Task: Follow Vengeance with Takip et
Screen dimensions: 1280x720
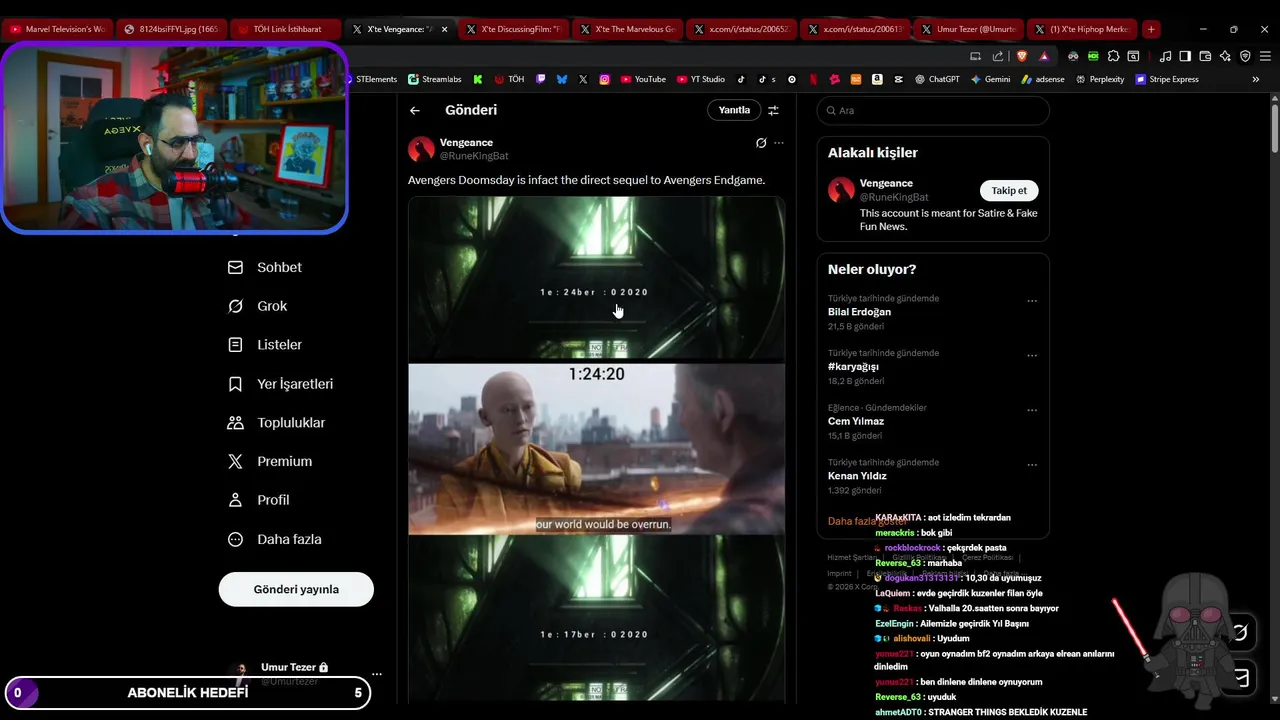Action: 1009,190
